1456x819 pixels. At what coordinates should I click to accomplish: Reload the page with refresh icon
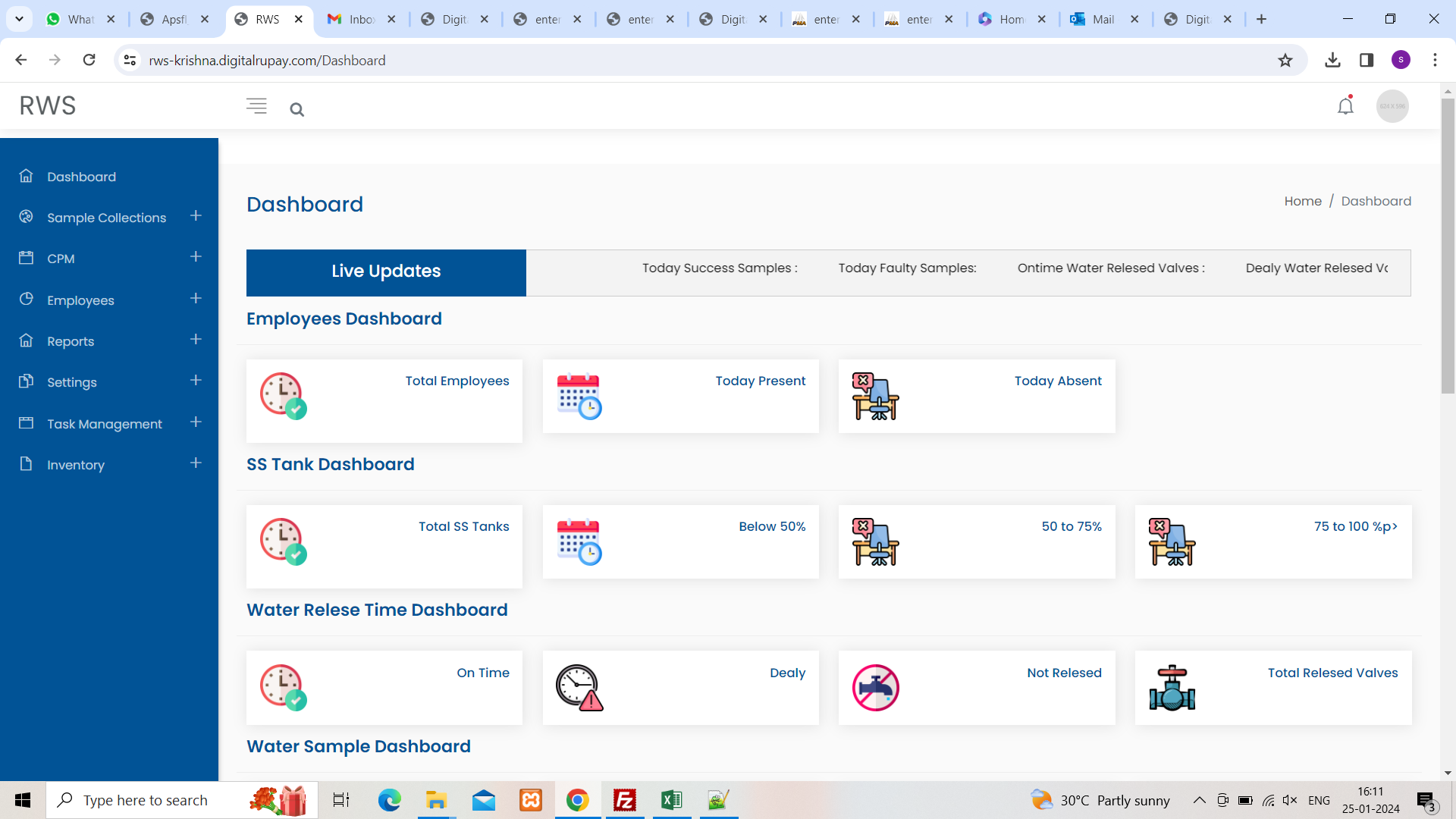89,60
